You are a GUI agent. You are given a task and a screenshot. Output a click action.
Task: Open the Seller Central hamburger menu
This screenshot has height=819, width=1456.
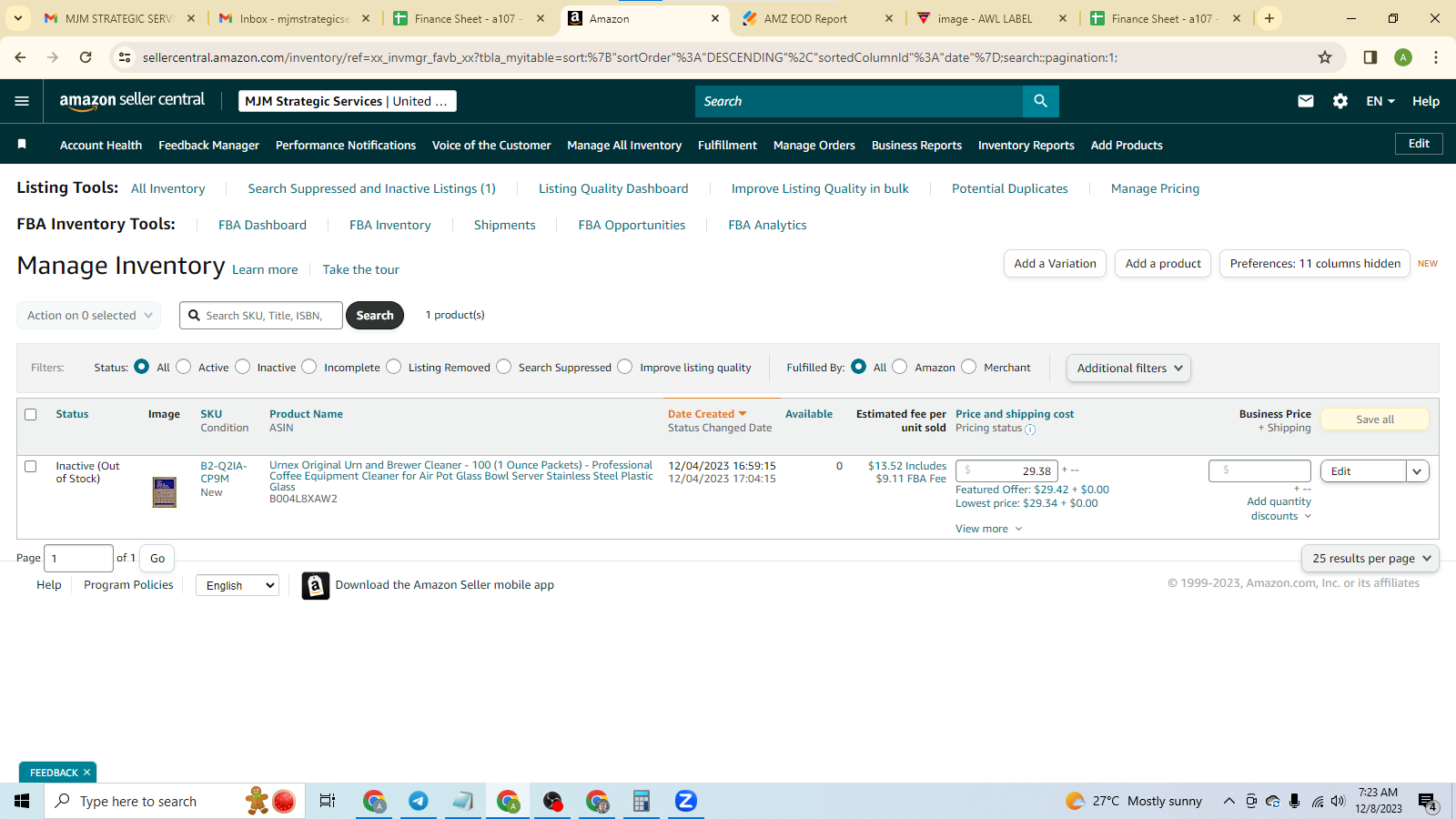(x=22, y=101)
